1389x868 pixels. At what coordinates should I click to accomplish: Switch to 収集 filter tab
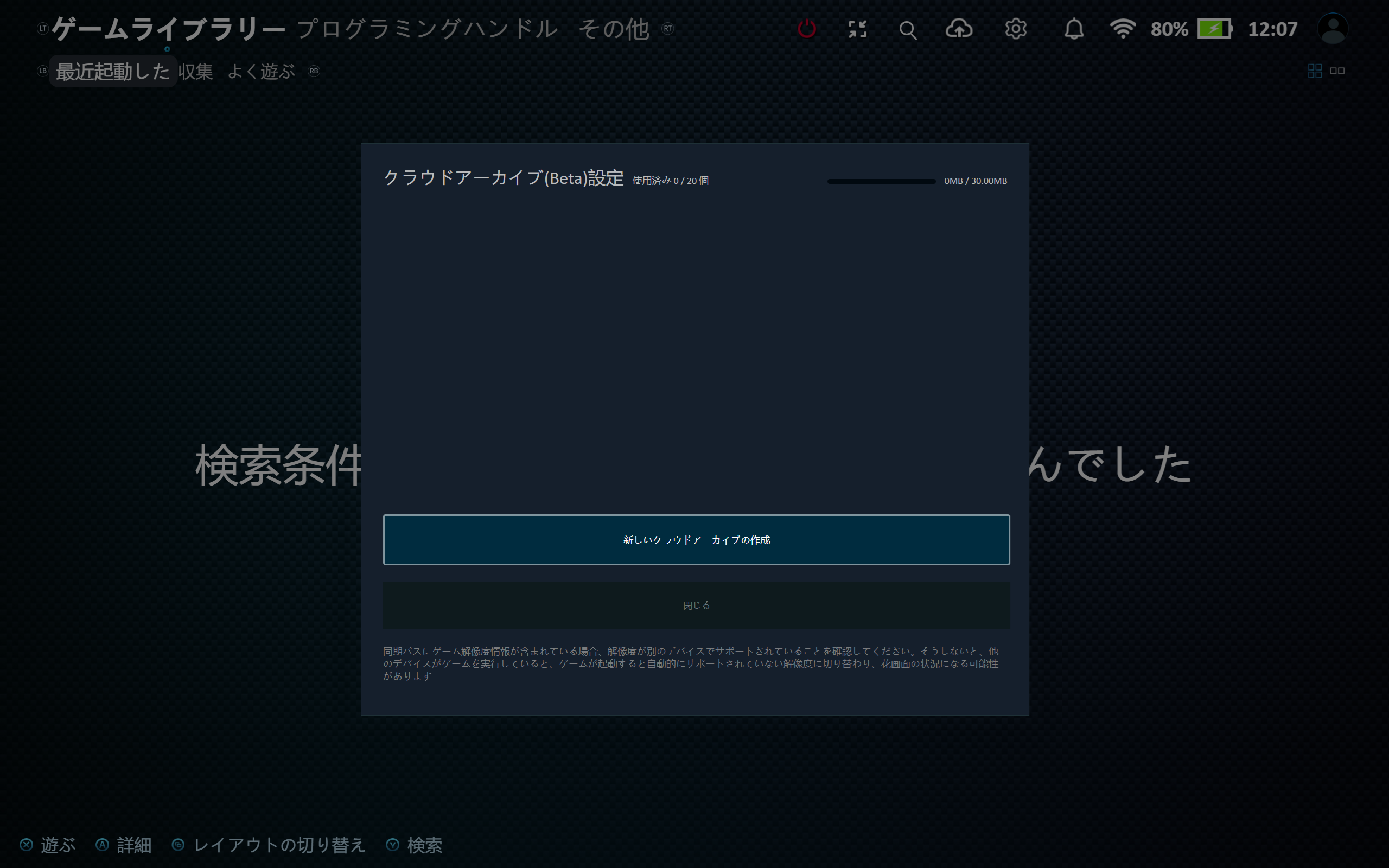tap(195, 71)
